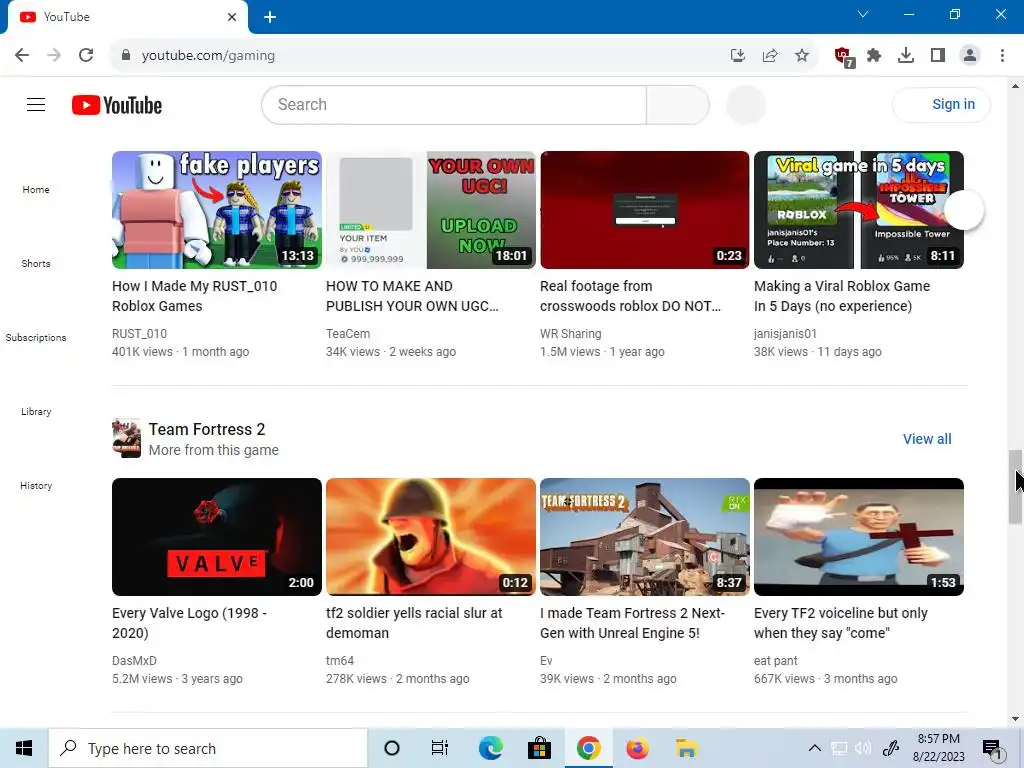Click the round carousel next button
Viewport: 1024px width, 768px height.
click(x=965, y=210)
